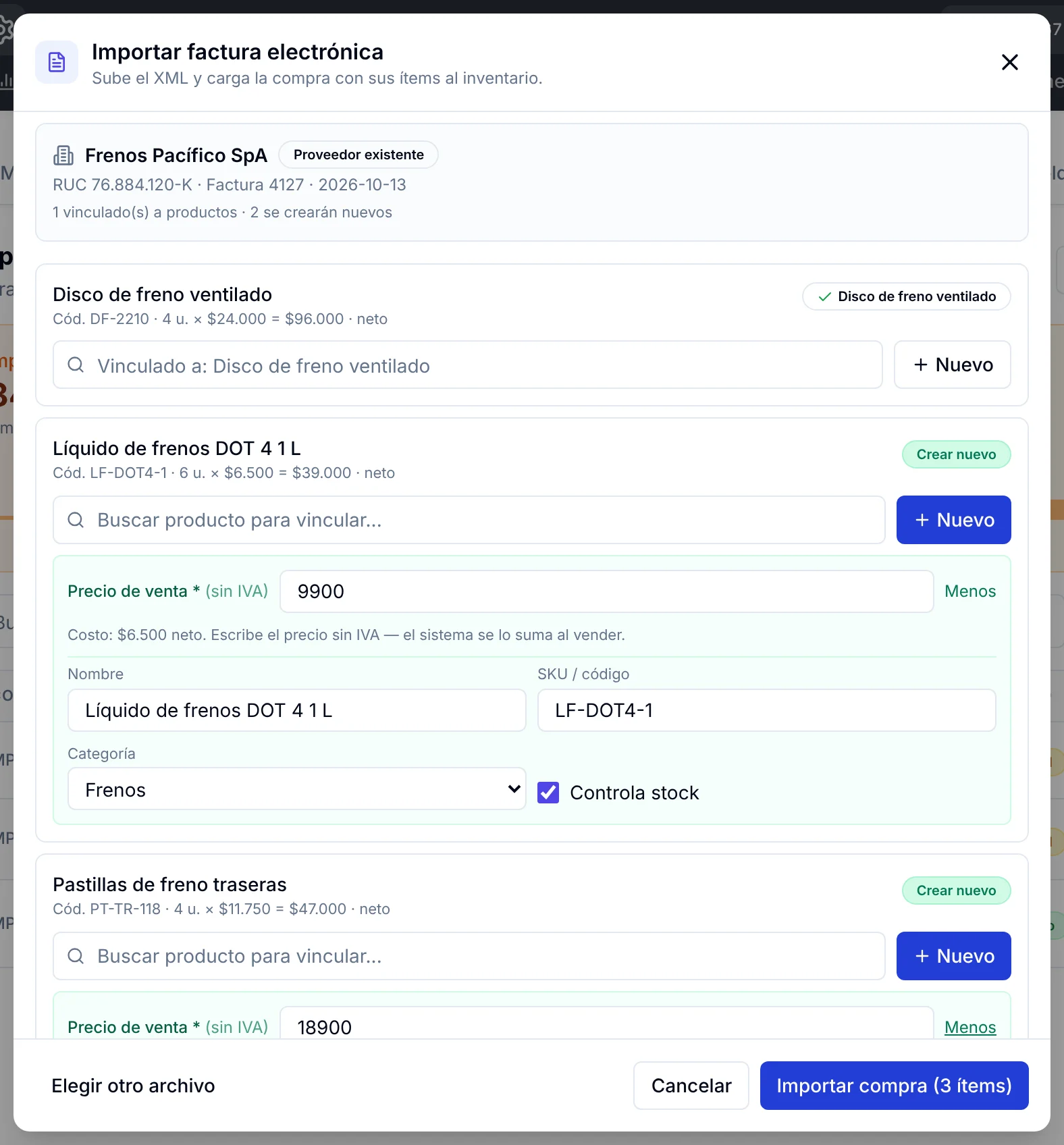Screen dimensions: 1064x1145
Task: Collapse Pastillas de freno details with Menos
Action: 970,1027
